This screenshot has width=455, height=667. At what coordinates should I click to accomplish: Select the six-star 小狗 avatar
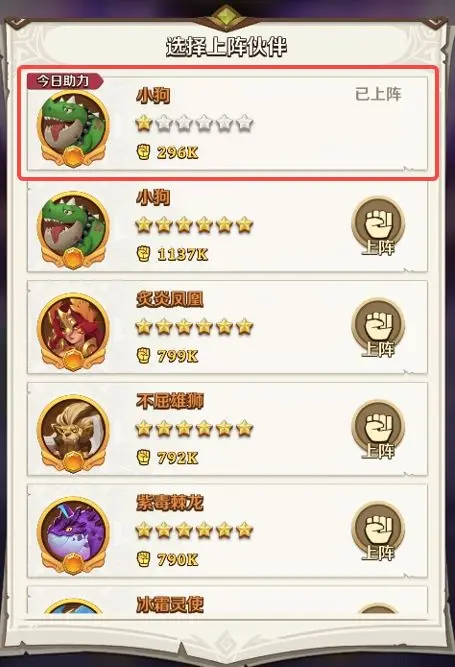(73, 230)
